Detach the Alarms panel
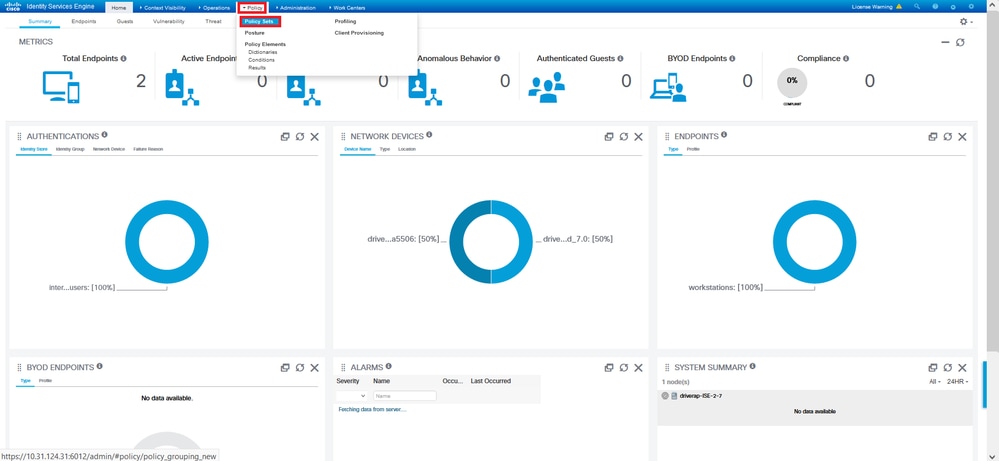The image size is (999, 461). [x=609, y=367]
